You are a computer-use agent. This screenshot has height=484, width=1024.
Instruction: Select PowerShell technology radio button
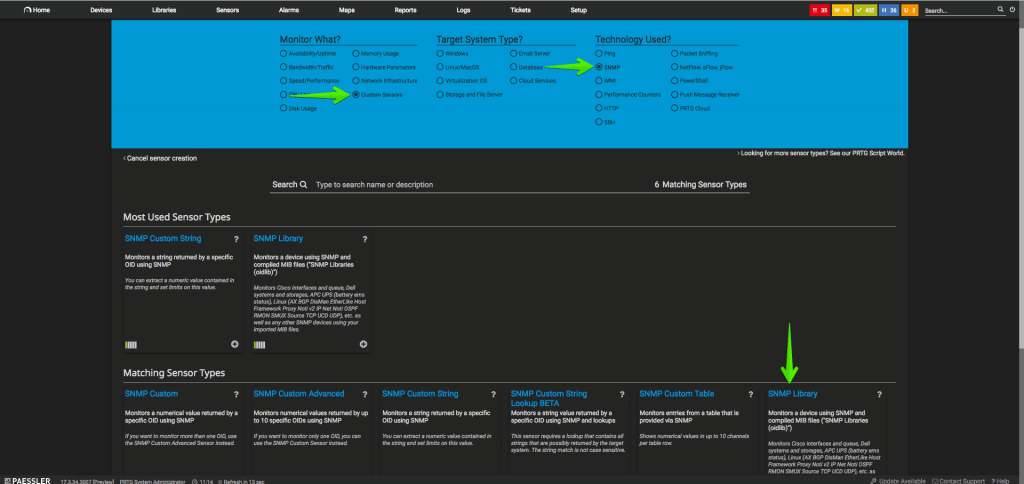(675, 81)
